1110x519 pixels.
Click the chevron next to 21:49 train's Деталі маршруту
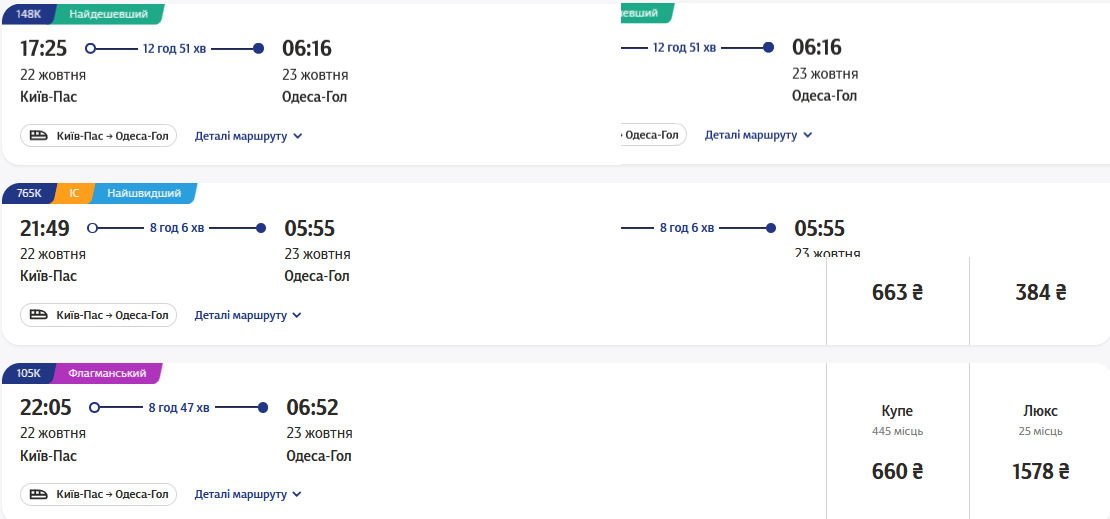(x=296, y=316)
